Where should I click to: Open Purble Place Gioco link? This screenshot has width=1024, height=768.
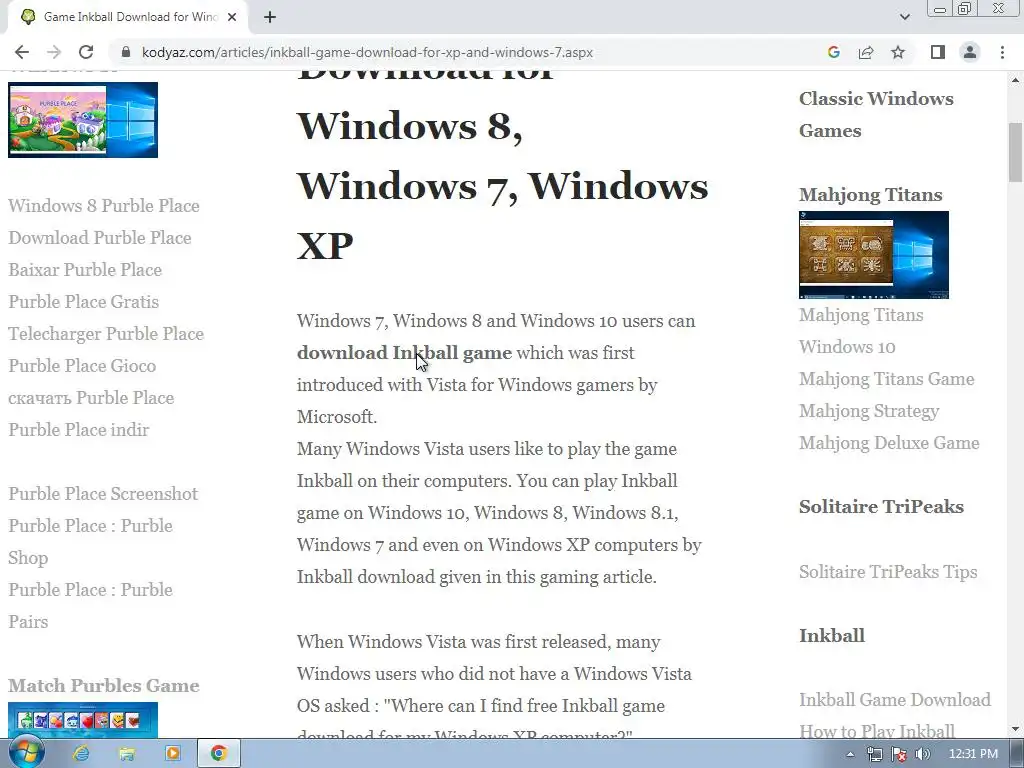[x=82, y=366]
